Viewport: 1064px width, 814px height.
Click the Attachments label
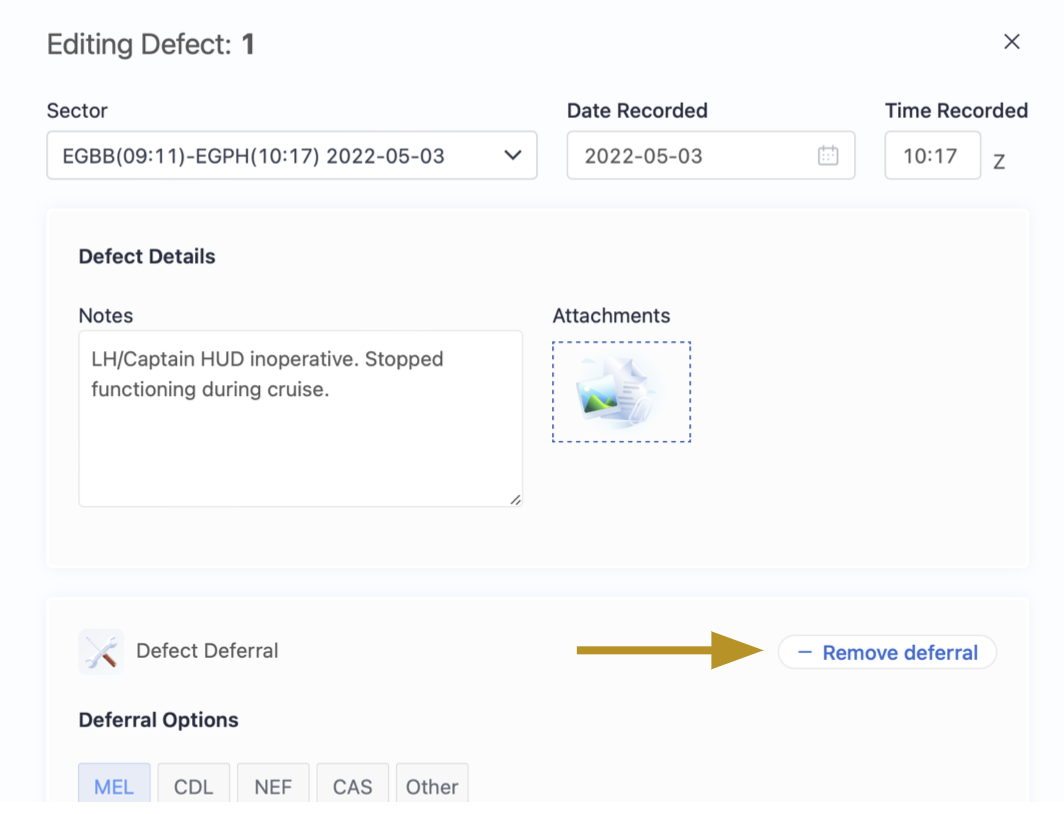click(x=611, y=316)
